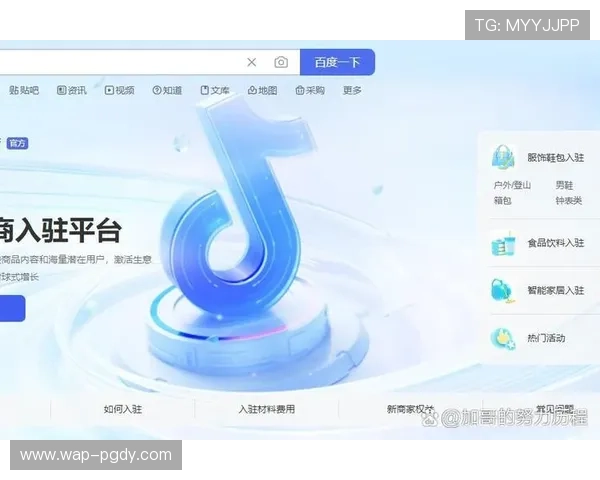Image resolution: width=600 pixels, height=480 pixels.
Task: Click the 官方 badge
Action: pyautogui.click(x=17, y=143)
